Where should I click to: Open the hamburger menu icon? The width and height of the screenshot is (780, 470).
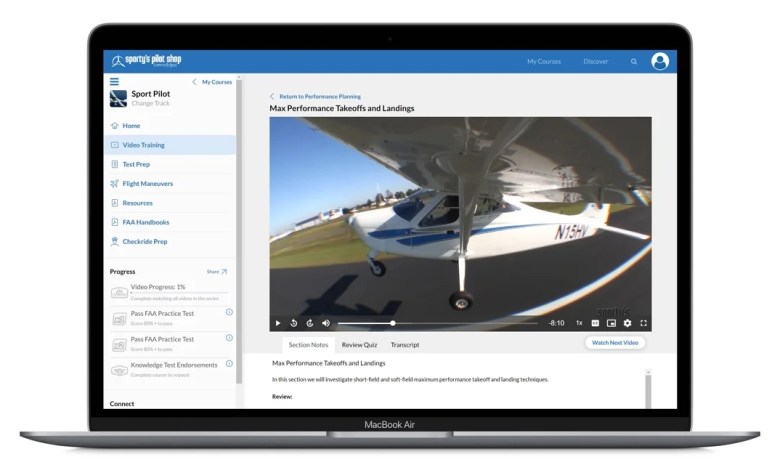pos(114,82)
